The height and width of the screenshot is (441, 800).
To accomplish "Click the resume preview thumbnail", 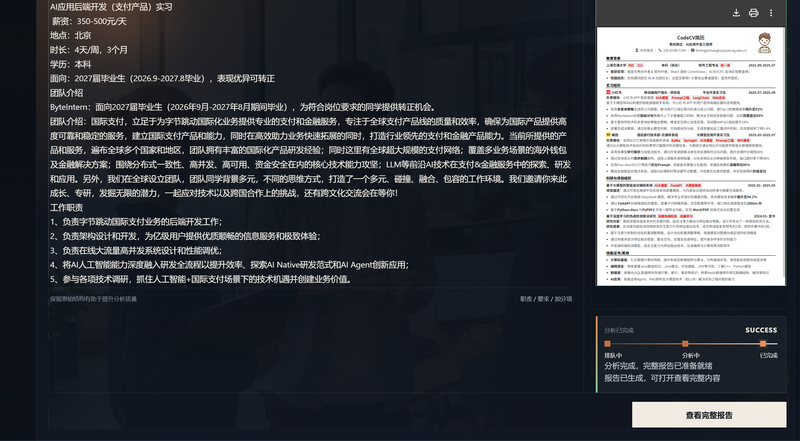I will (691, 156).
